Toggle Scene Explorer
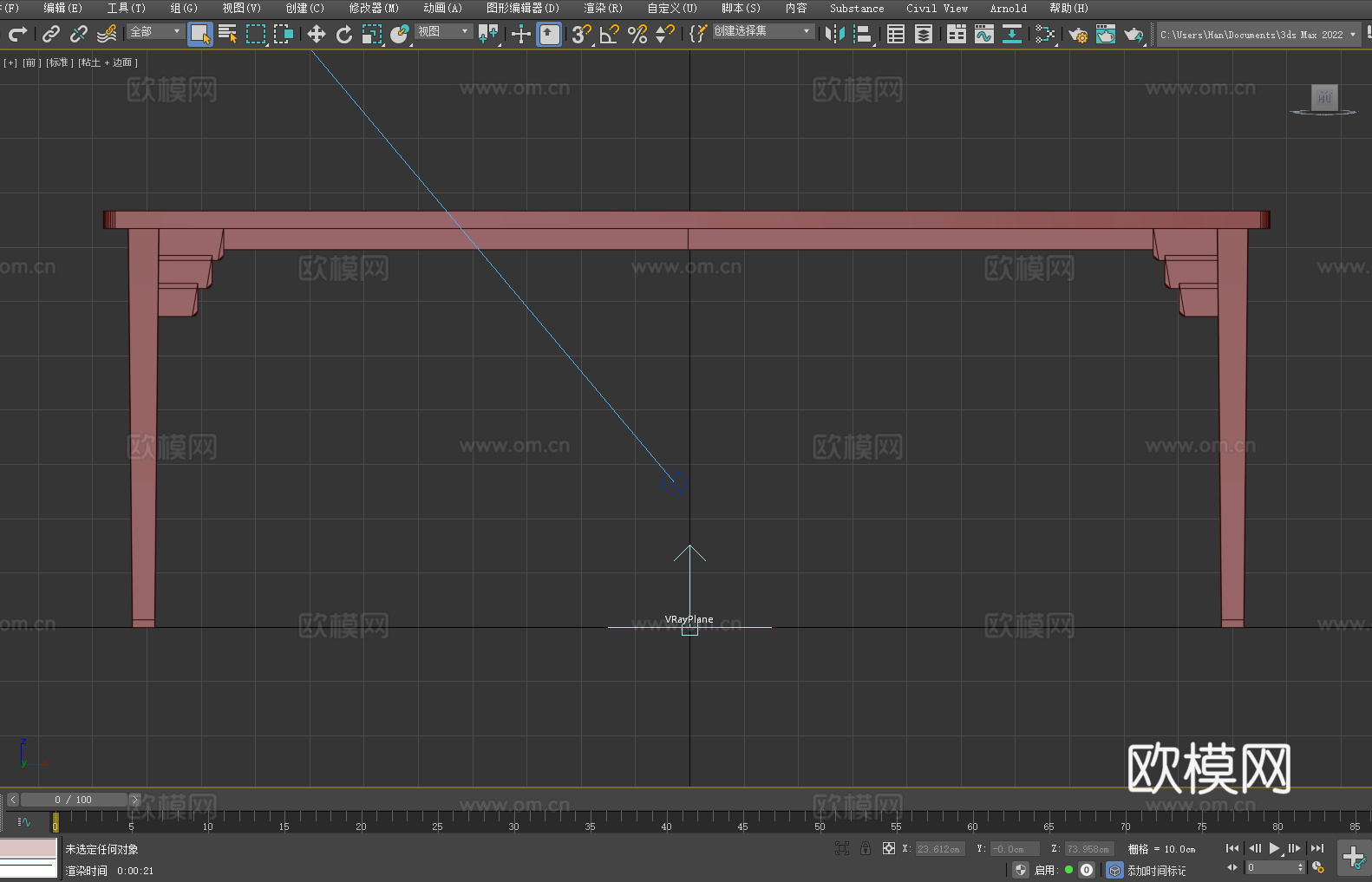Image resolution: width=1372 pixels, height=882 pixels. click(x=896, y=34)
